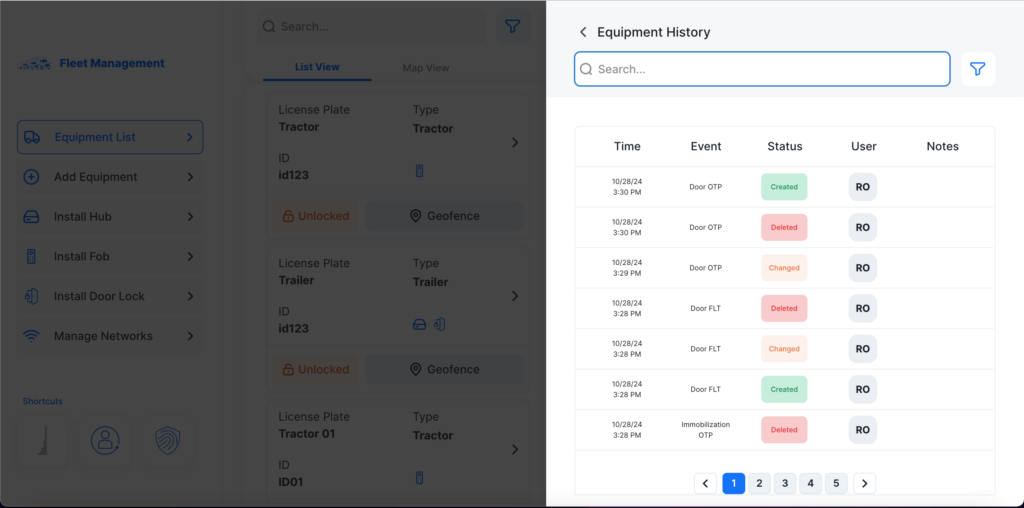Select the List View tab

coord(317,68)
